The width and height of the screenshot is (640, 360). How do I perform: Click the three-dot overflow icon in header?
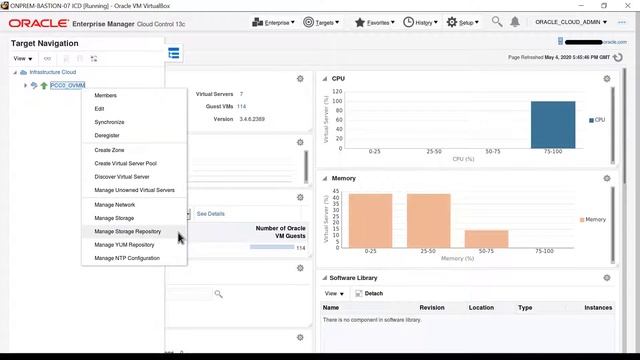coord(622,22)
